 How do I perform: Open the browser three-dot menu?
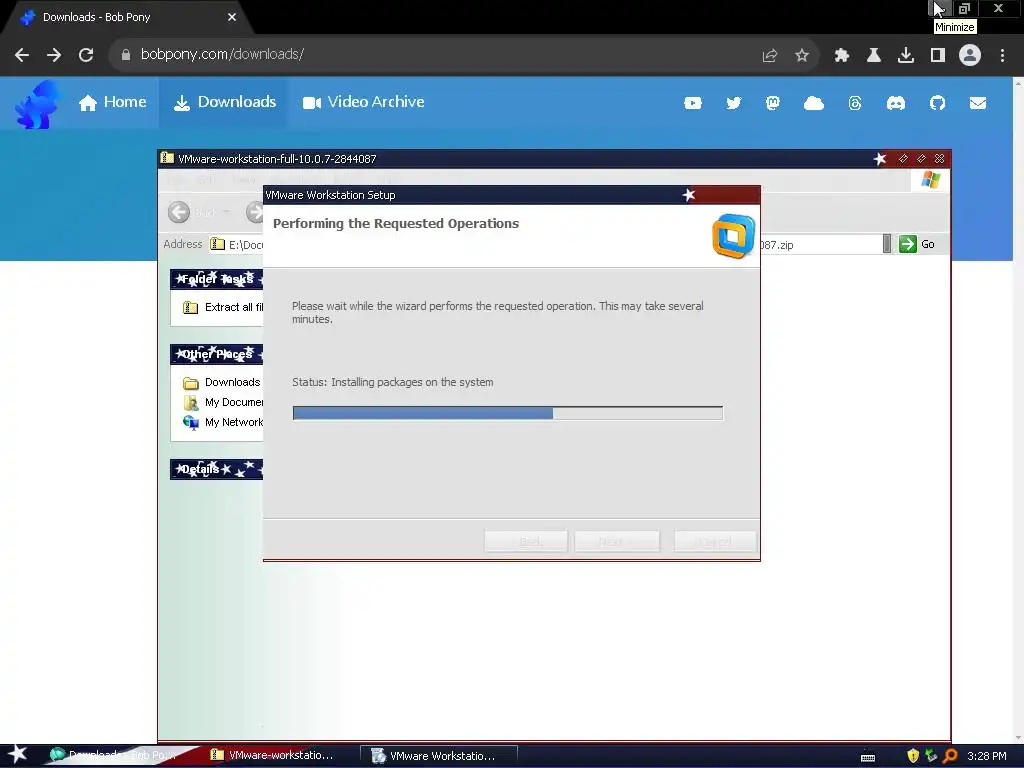1002,56
